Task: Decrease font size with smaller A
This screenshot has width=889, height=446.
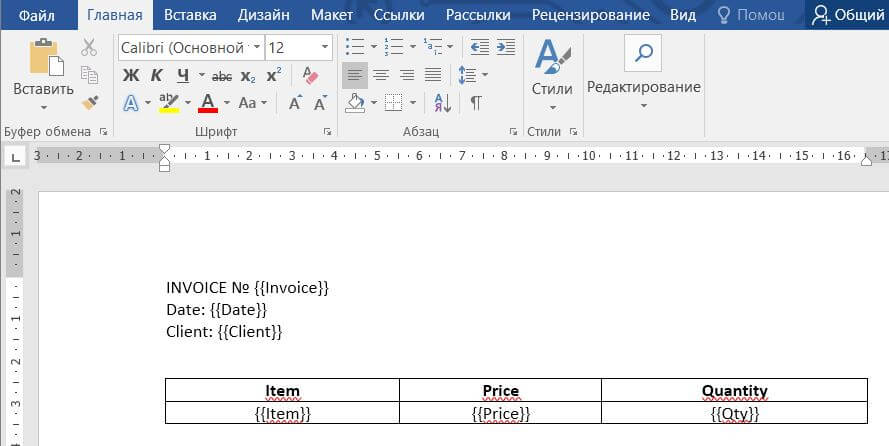Action: 321,103
